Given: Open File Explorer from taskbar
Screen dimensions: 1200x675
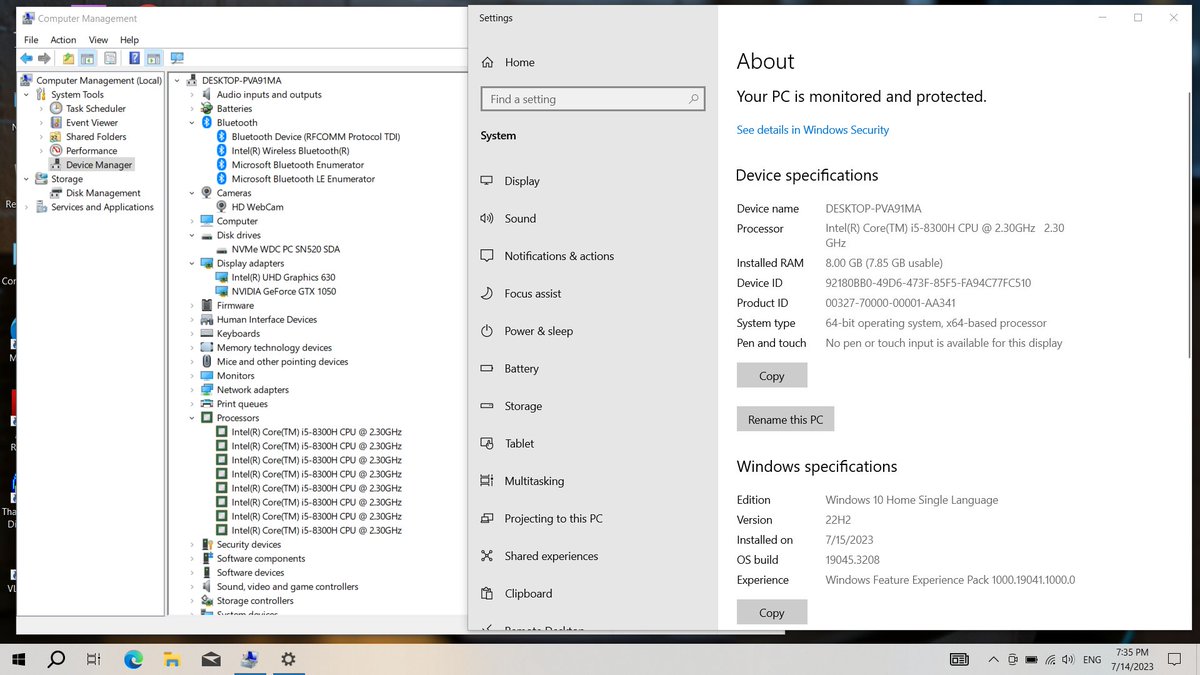Looking at the screenshot, I should pyautogui.click(x=172, y=659).
